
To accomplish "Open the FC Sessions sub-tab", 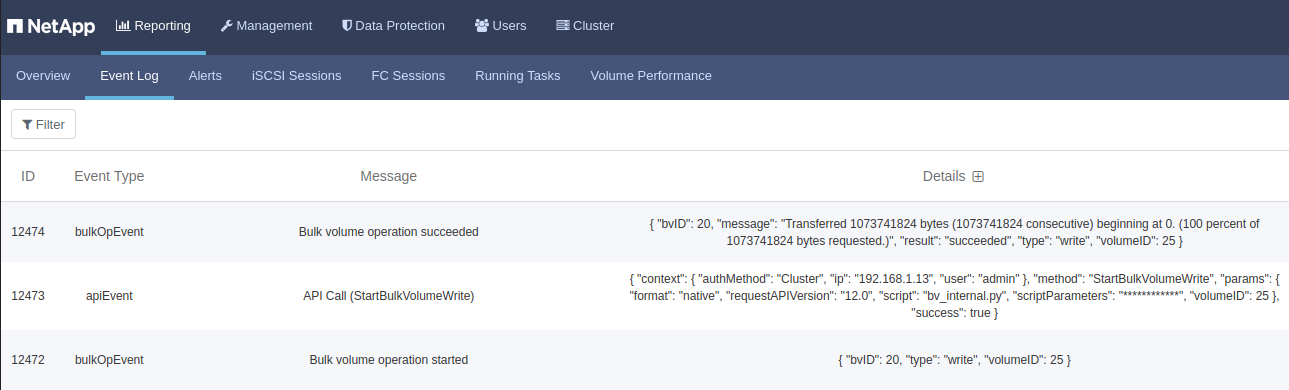I will click(408, 76).
